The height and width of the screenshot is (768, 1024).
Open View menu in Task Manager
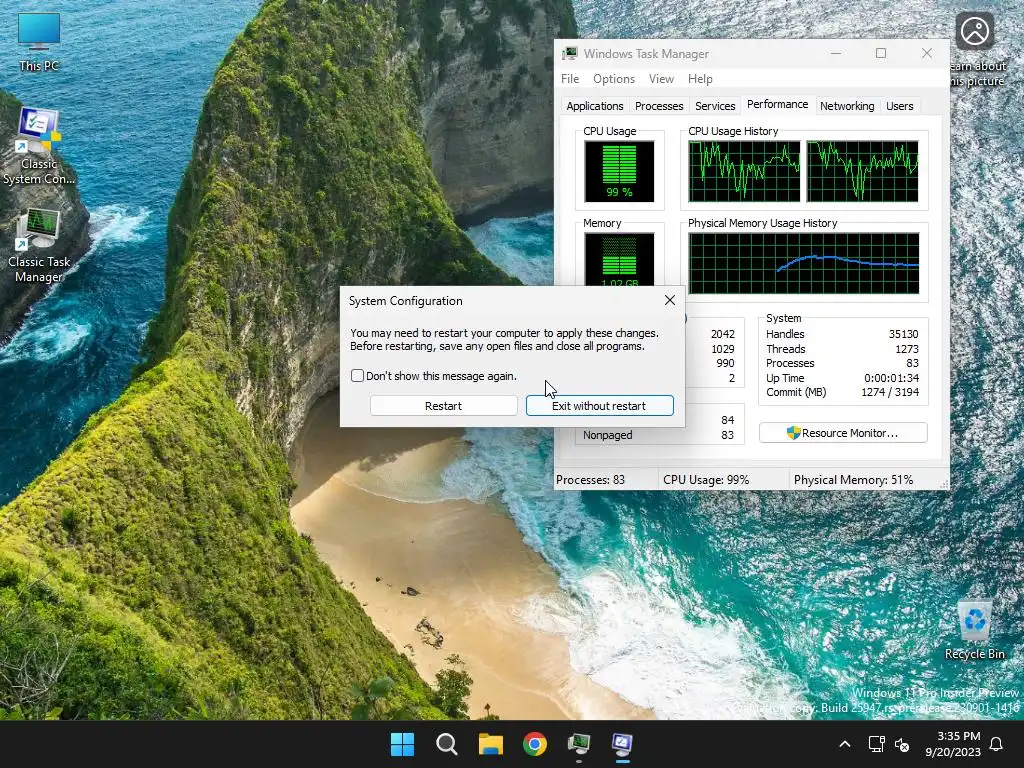(x=661, y=79)
